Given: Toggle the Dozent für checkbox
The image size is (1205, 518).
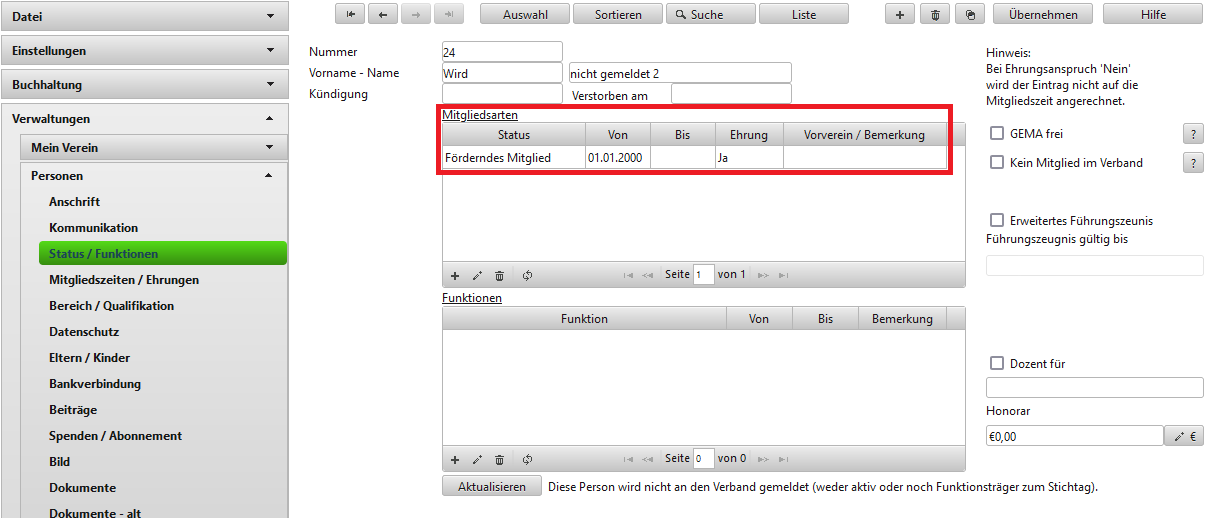Looking at the screenshot, I should (x=997, y=364).
